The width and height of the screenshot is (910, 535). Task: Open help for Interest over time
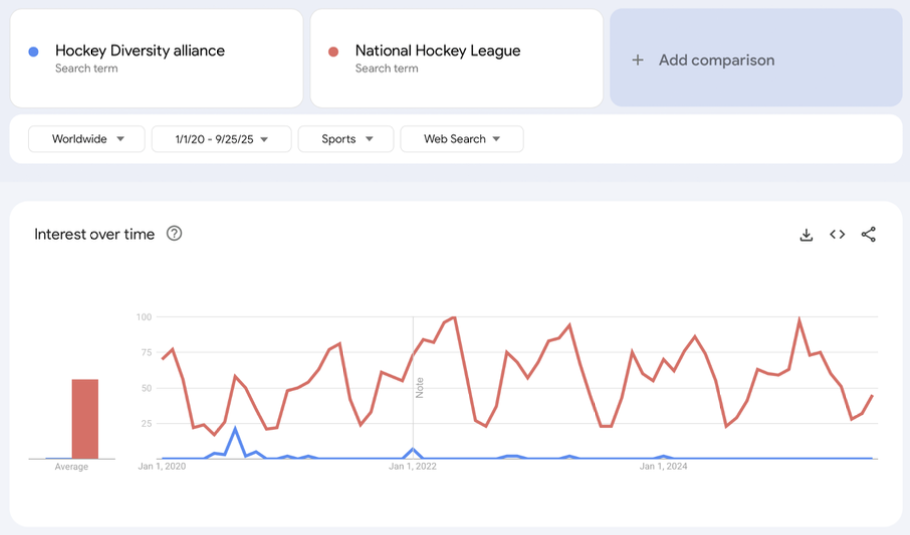point(174,233)
